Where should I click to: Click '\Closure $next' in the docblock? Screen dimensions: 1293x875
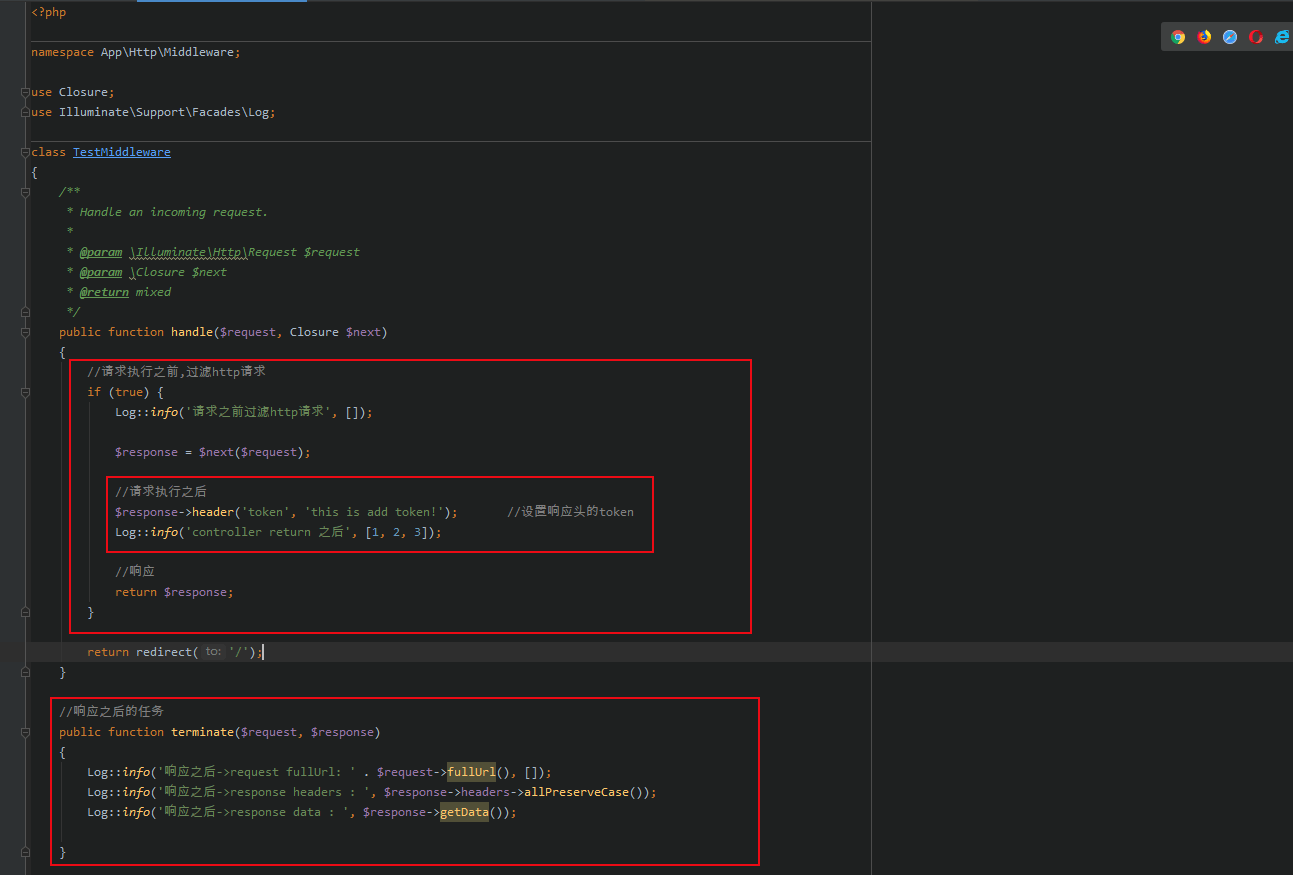click(179, 272)
